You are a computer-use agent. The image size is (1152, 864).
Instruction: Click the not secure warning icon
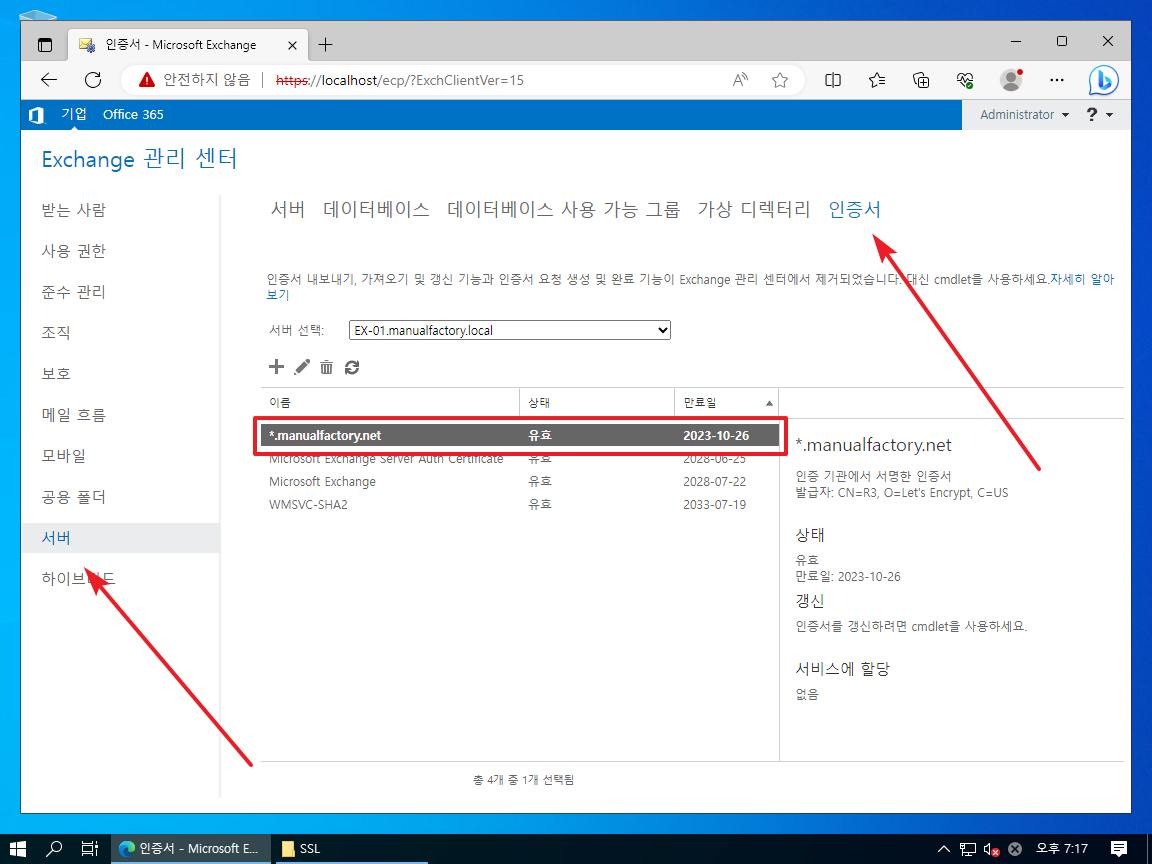pyautogui.click(x=147, y=80)
